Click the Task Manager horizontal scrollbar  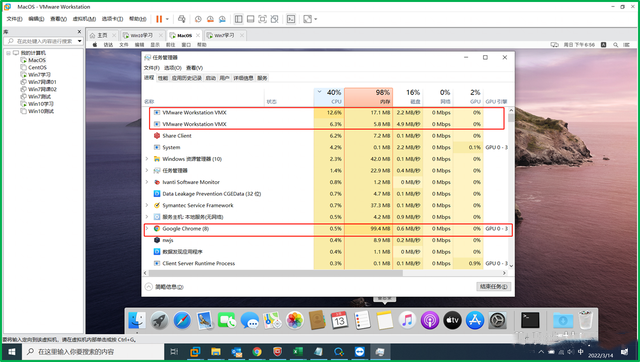click(x=276, y=273)
